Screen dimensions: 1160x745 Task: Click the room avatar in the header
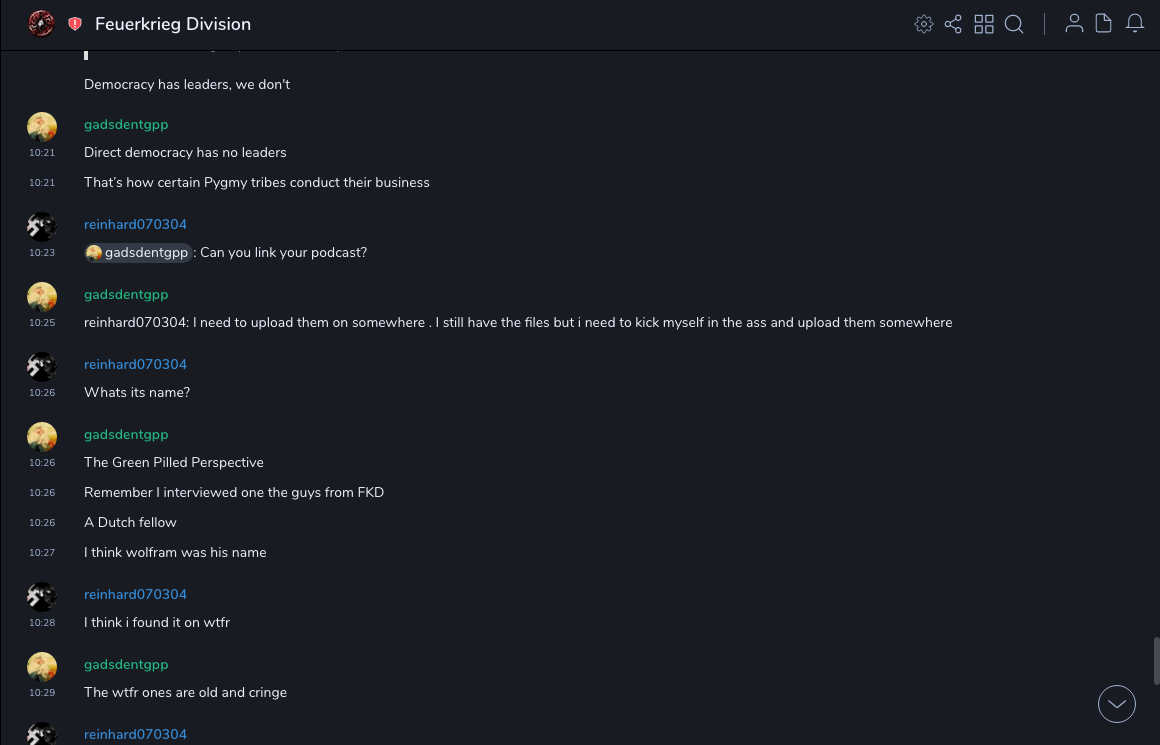pos(41,24)
